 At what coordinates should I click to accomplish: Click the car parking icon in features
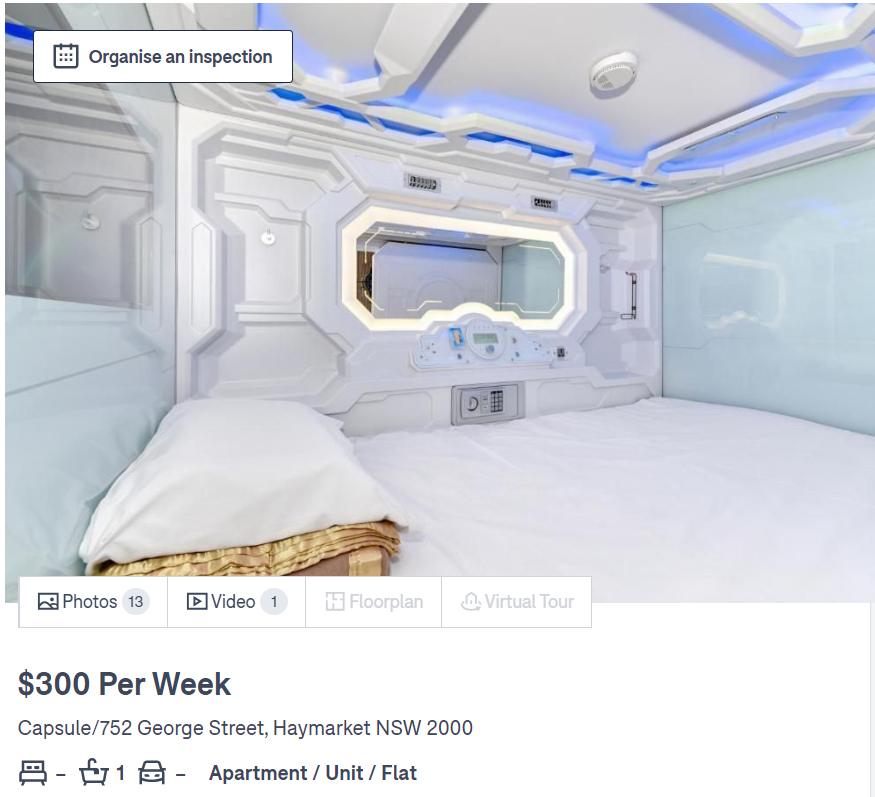[152, 773]
